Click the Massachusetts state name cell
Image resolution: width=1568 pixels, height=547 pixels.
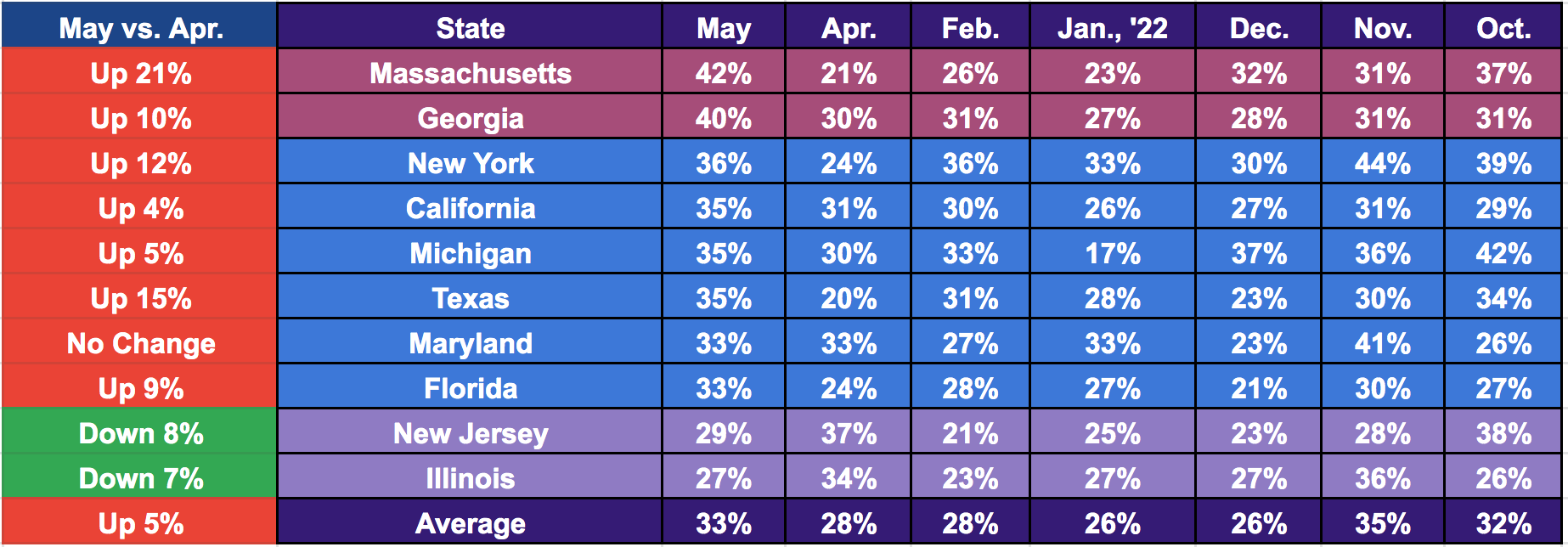coord(470,73)
